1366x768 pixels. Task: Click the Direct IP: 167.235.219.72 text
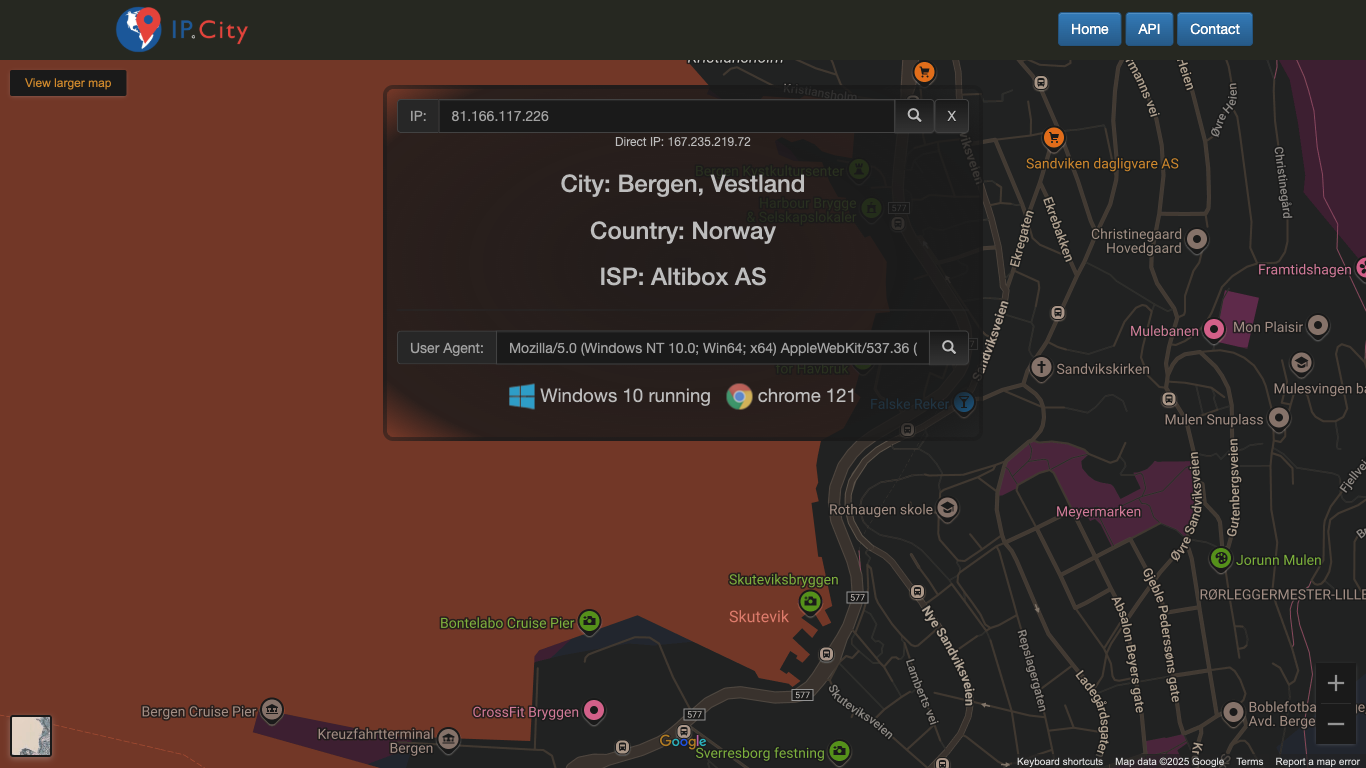click(683, 142)
